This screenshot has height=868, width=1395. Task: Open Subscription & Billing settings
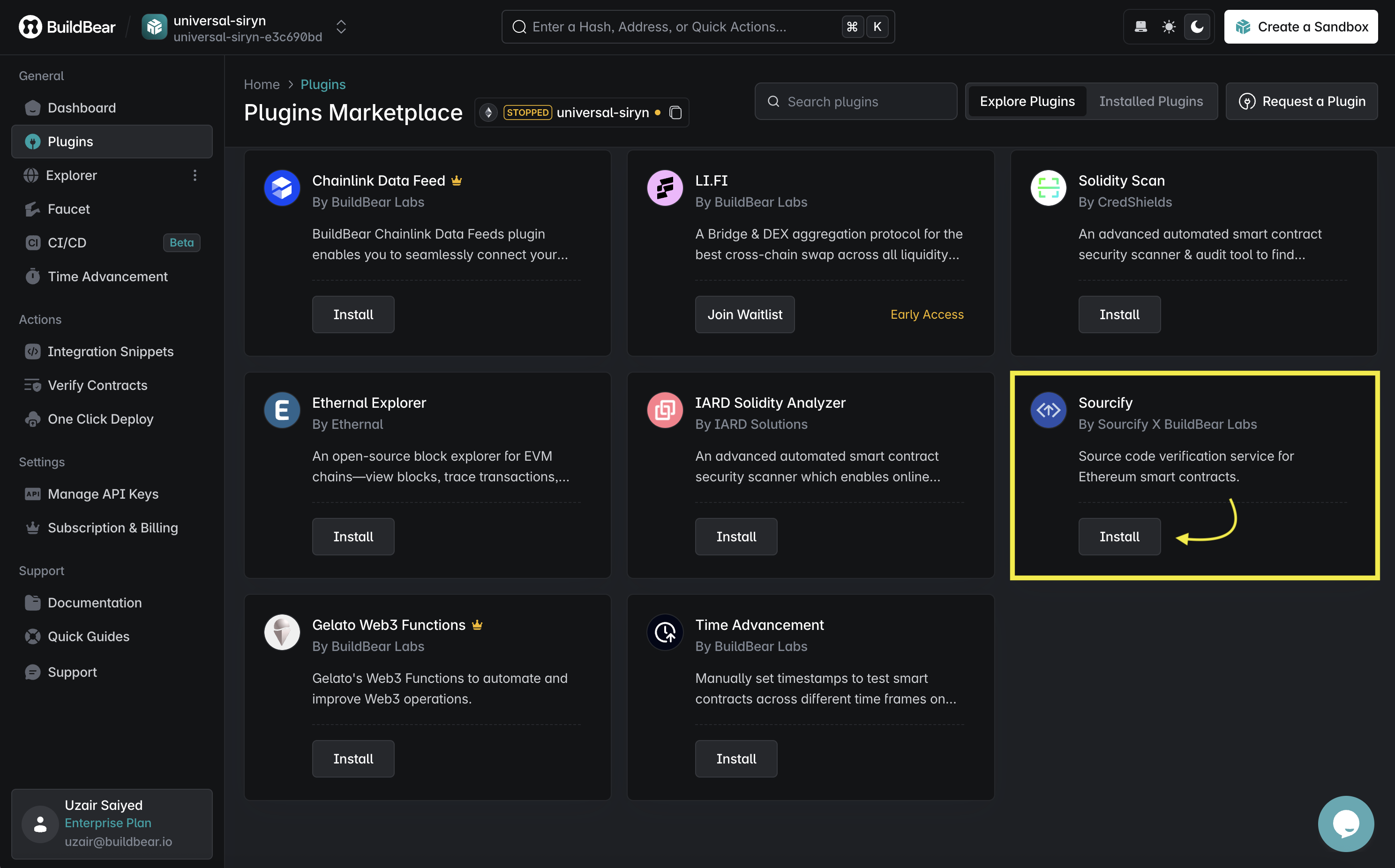(112, 528)
